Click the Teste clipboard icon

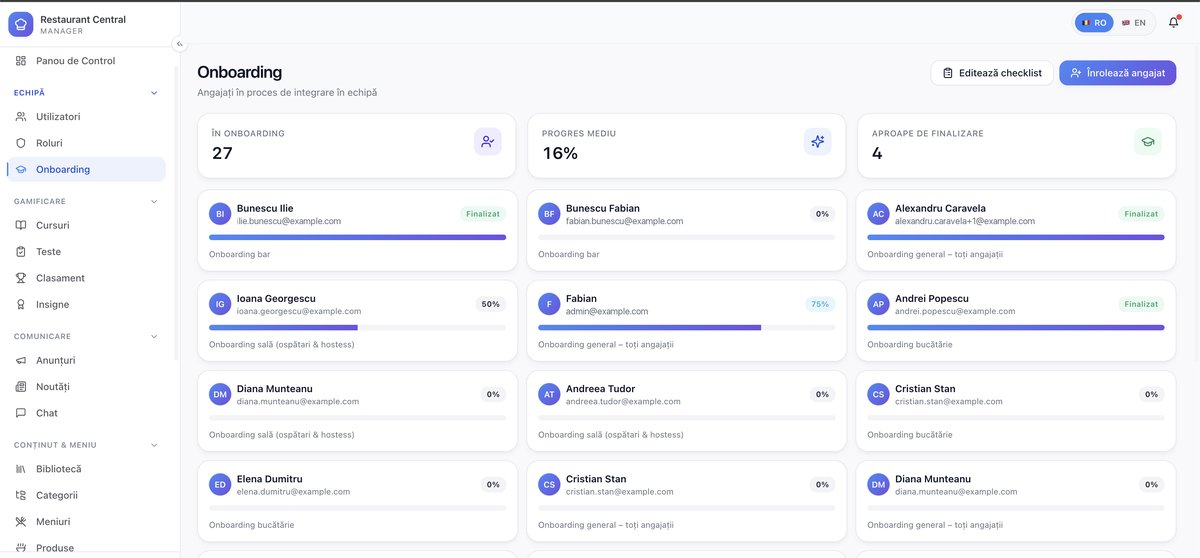[21, 252]
